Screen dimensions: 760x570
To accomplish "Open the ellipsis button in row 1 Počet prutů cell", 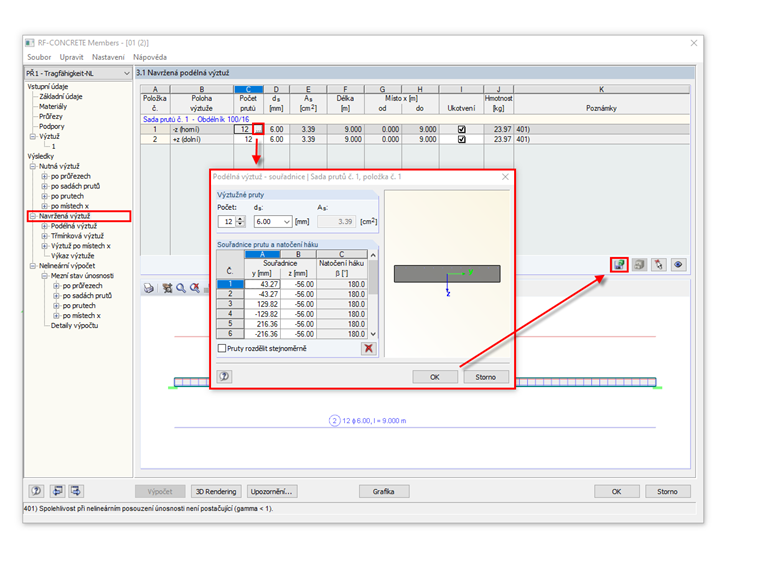I will click(258, 129).
